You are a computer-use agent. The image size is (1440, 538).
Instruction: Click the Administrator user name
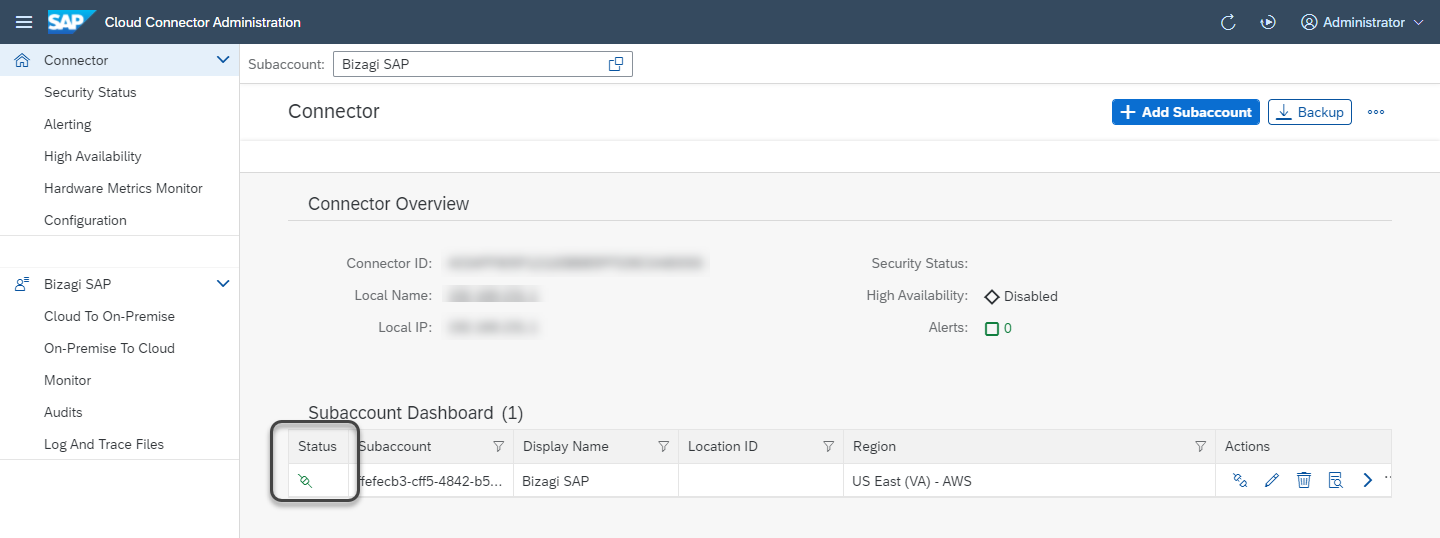(1363, 22)
